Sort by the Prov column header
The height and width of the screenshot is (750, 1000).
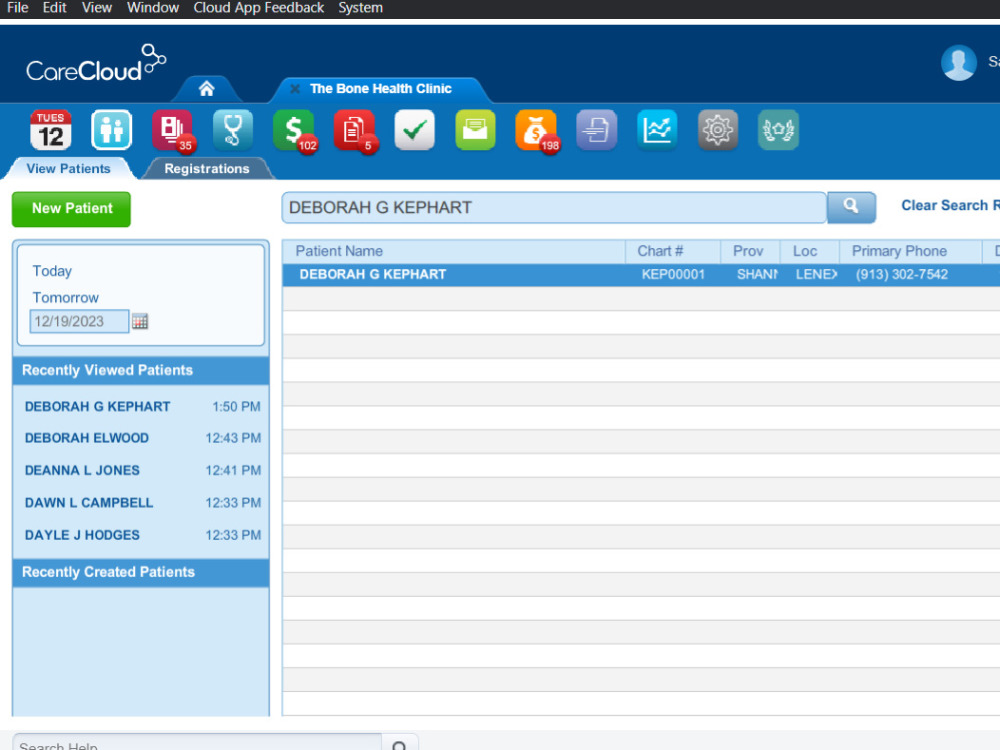pos(750,251)
